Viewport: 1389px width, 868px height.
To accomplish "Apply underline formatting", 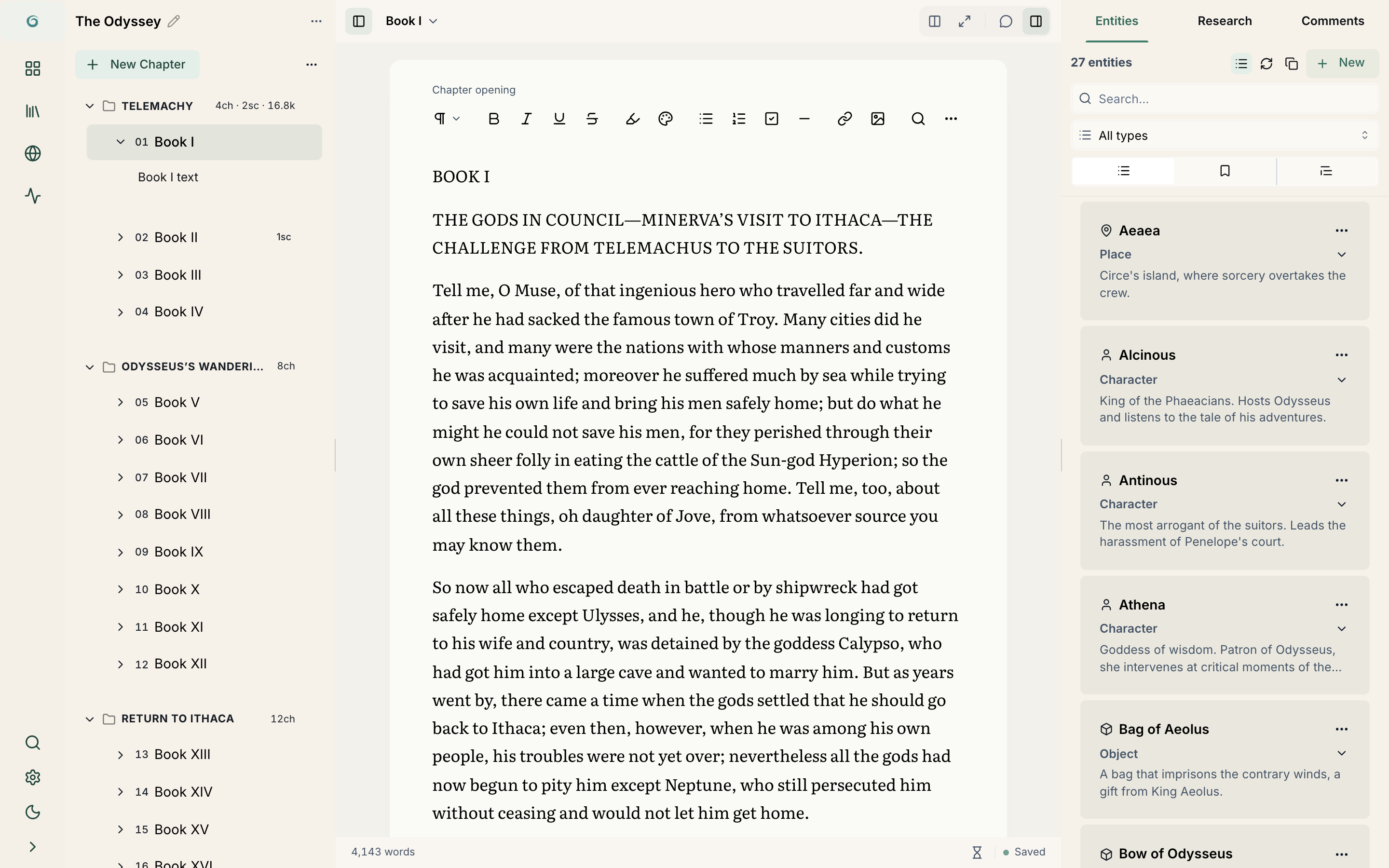I will coord(559,119).
